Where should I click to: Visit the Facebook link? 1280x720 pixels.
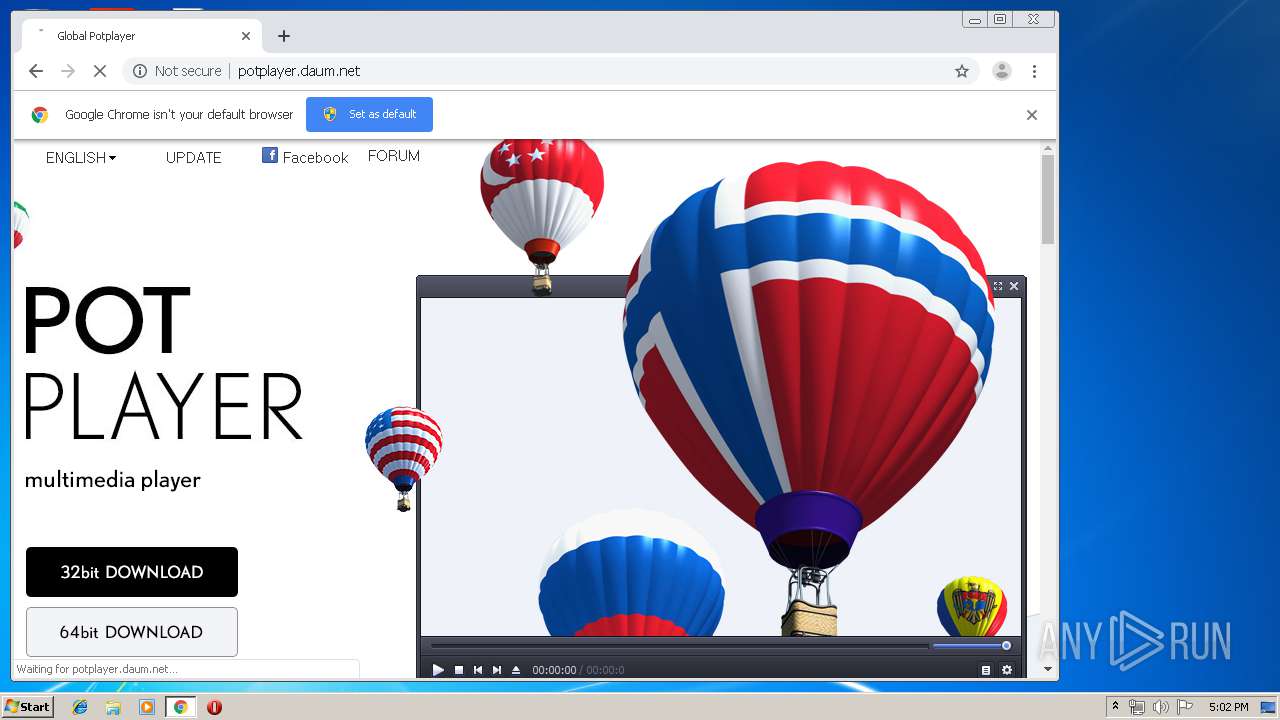click(305, 157)
